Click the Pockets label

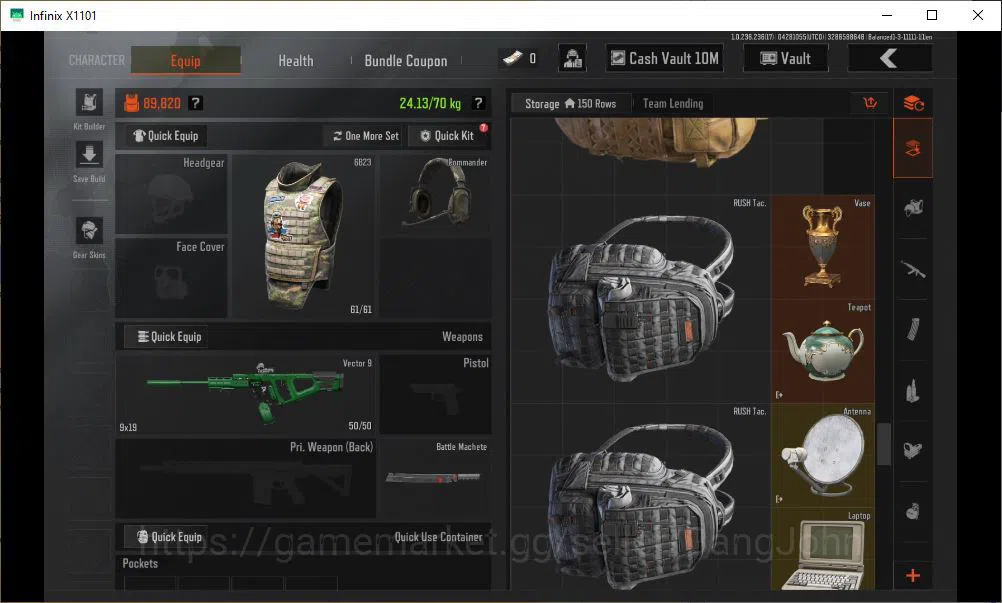140,563
